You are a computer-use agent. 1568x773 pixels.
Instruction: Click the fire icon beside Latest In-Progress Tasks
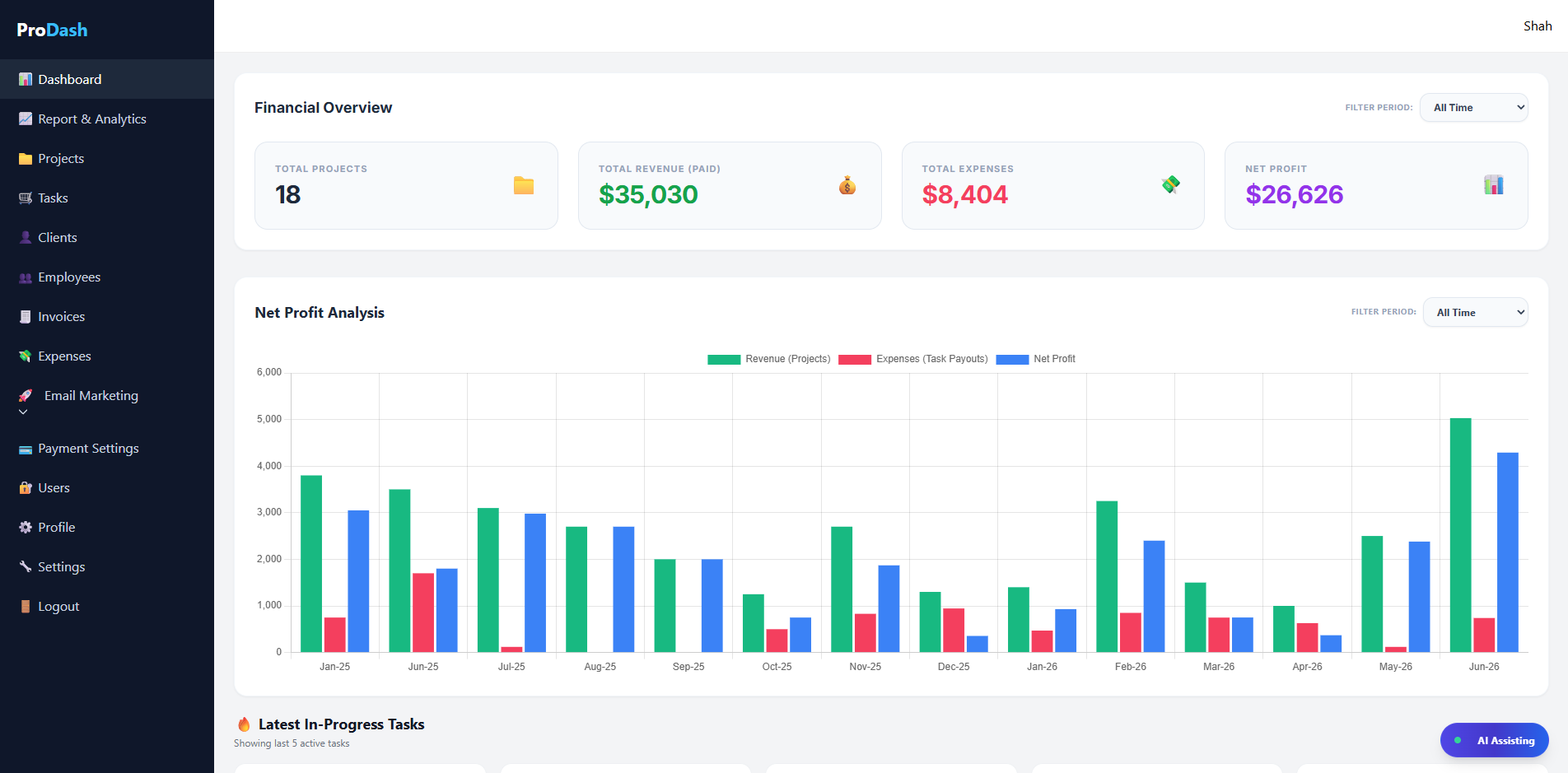tap(244, 724)
